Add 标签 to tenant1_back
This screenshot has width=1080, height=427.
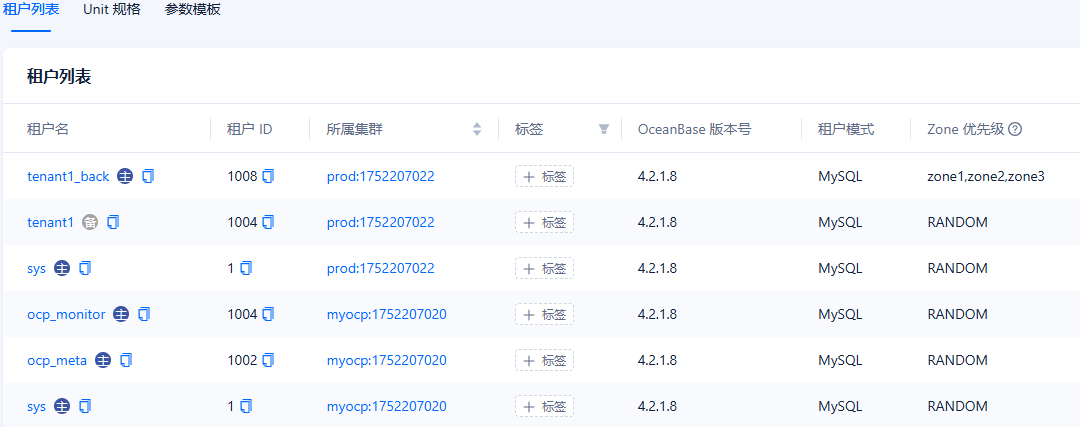(x=544, y=176)
